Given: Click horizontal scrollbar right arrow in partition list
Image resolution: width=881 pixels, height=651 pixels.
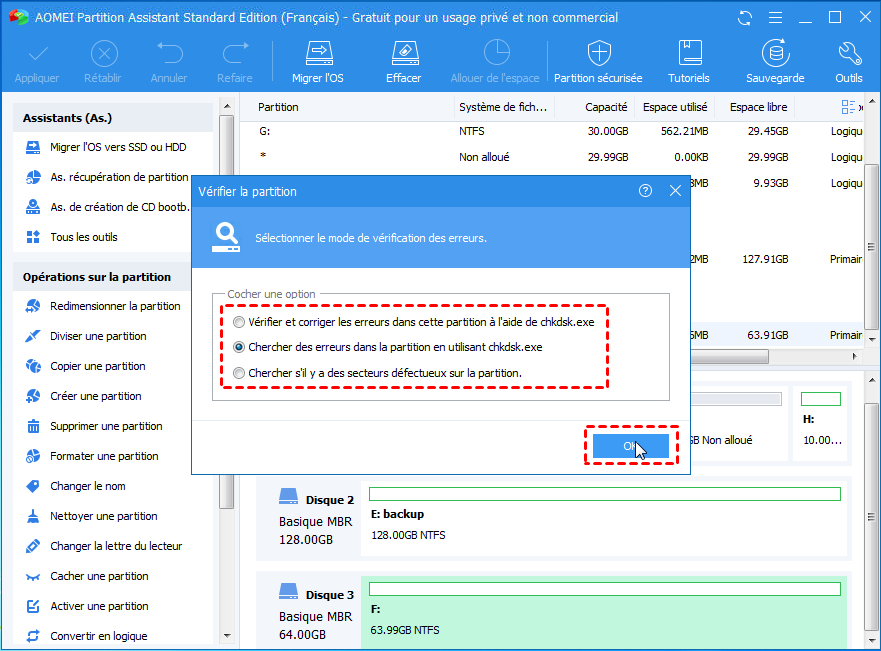Looking at the screenshot, I should [x=854, y=356].
